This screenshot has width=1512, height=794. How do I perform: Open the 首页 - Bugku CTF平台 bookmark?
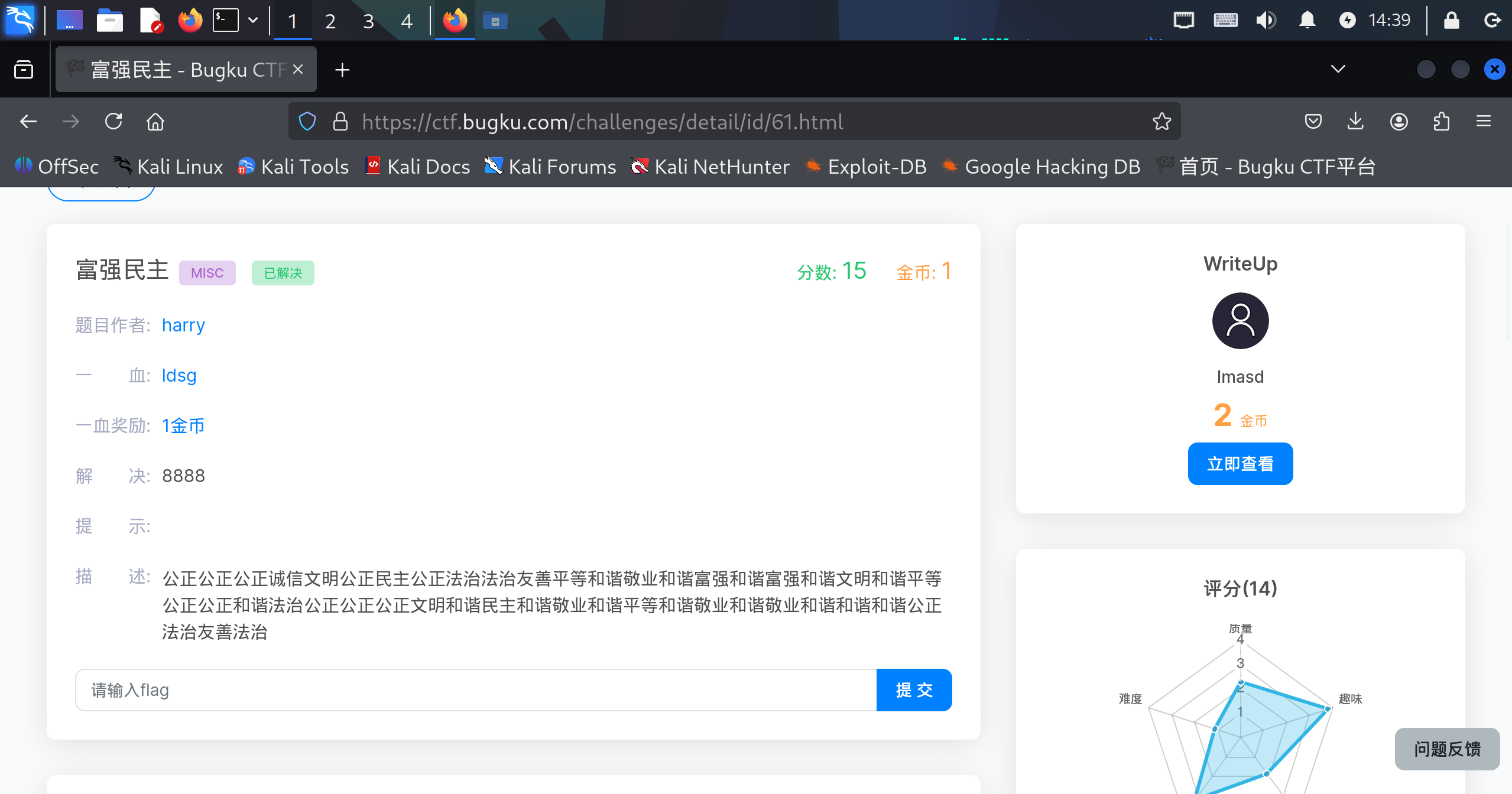point(1265,167)
